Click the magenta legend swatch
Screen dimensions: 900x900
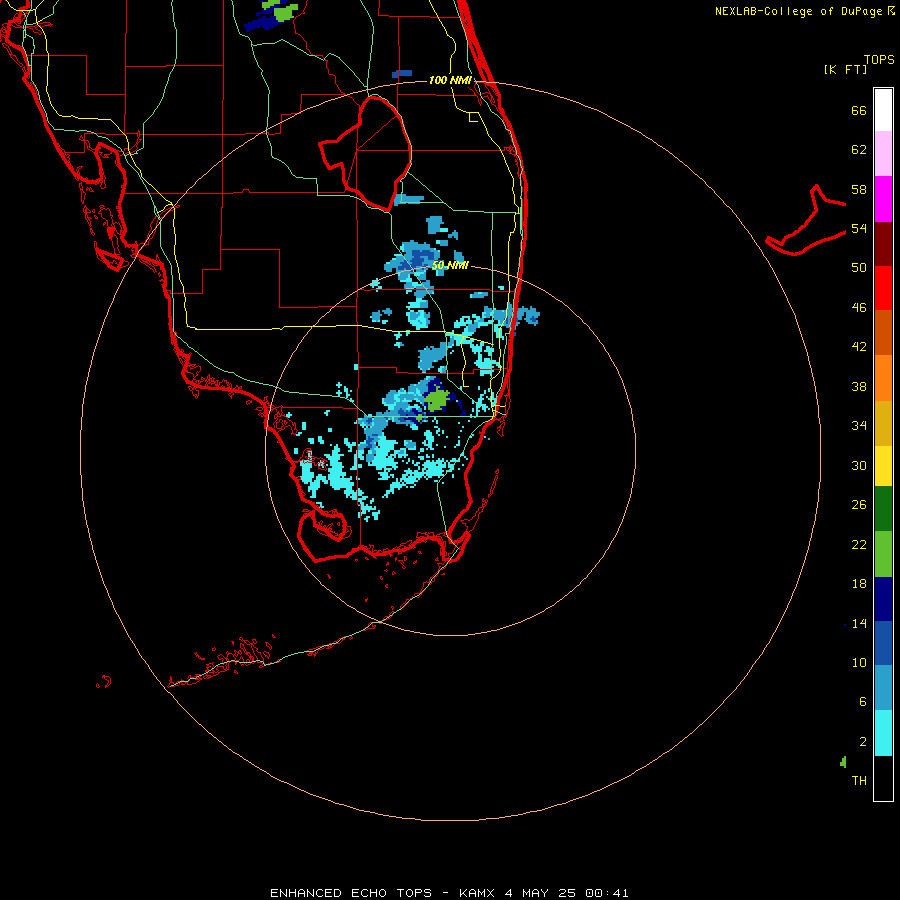(883, 199)
